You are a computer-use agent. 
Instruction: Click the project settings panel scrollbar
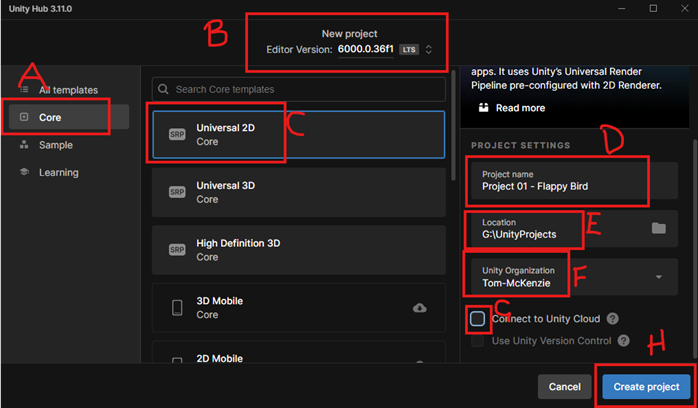695,249
